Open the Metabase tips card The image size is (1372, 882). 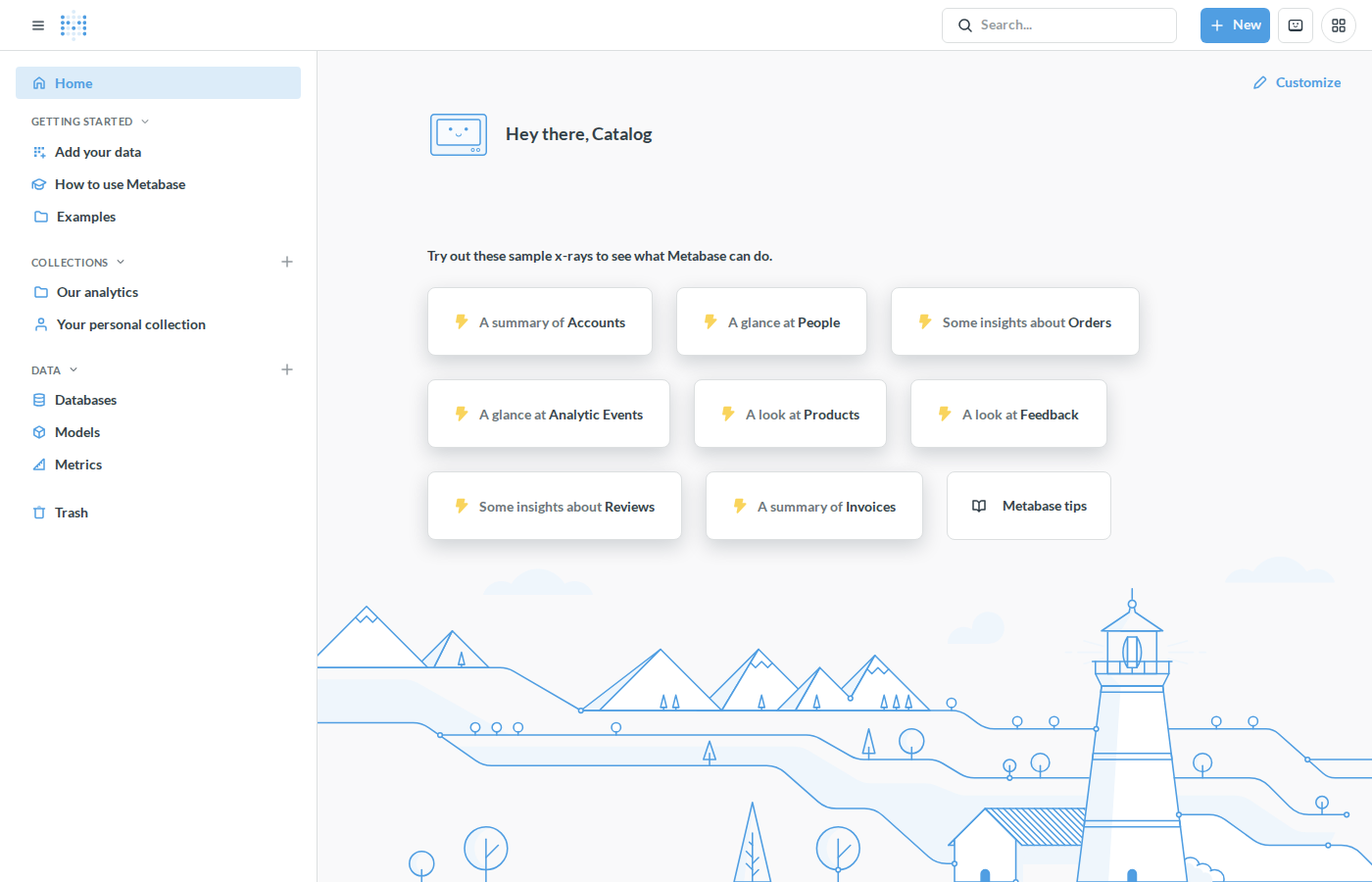1029,506
